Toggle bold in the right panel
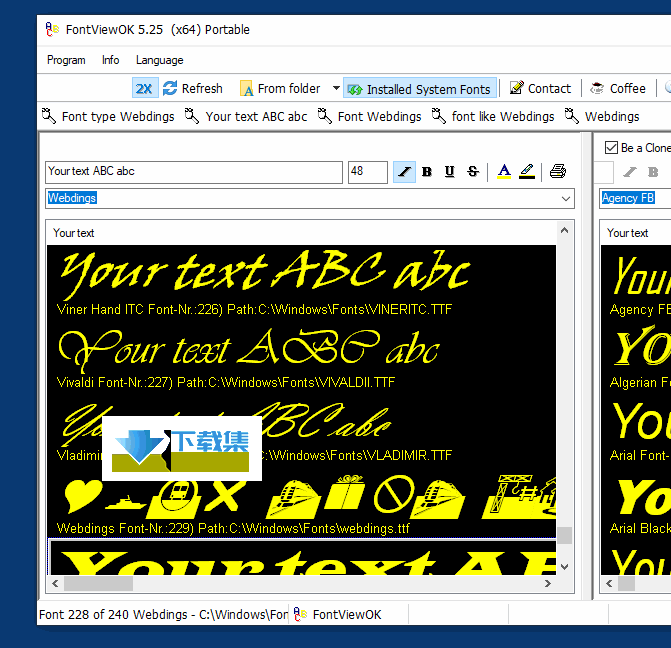The height and width of the screenshot is (648, 671). (x=653, y=172)
